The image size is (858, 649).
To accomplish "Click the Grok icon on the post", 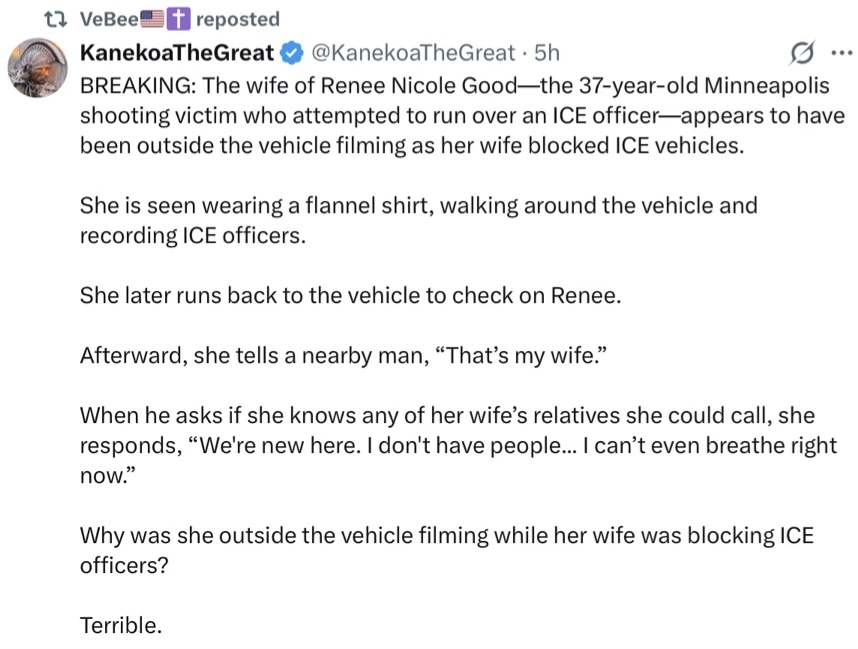I will [x=800, y=52].
